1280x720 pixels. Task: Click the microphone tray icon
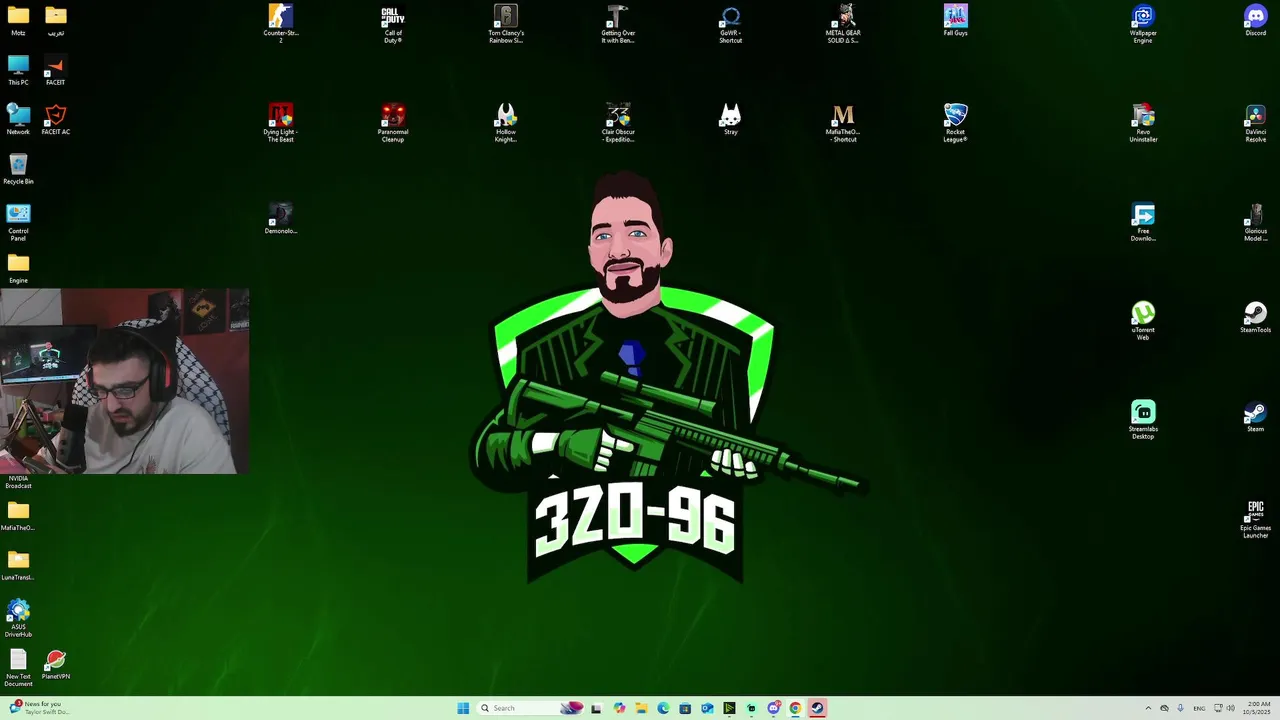pyautogui.click(x=1180, y=708)
